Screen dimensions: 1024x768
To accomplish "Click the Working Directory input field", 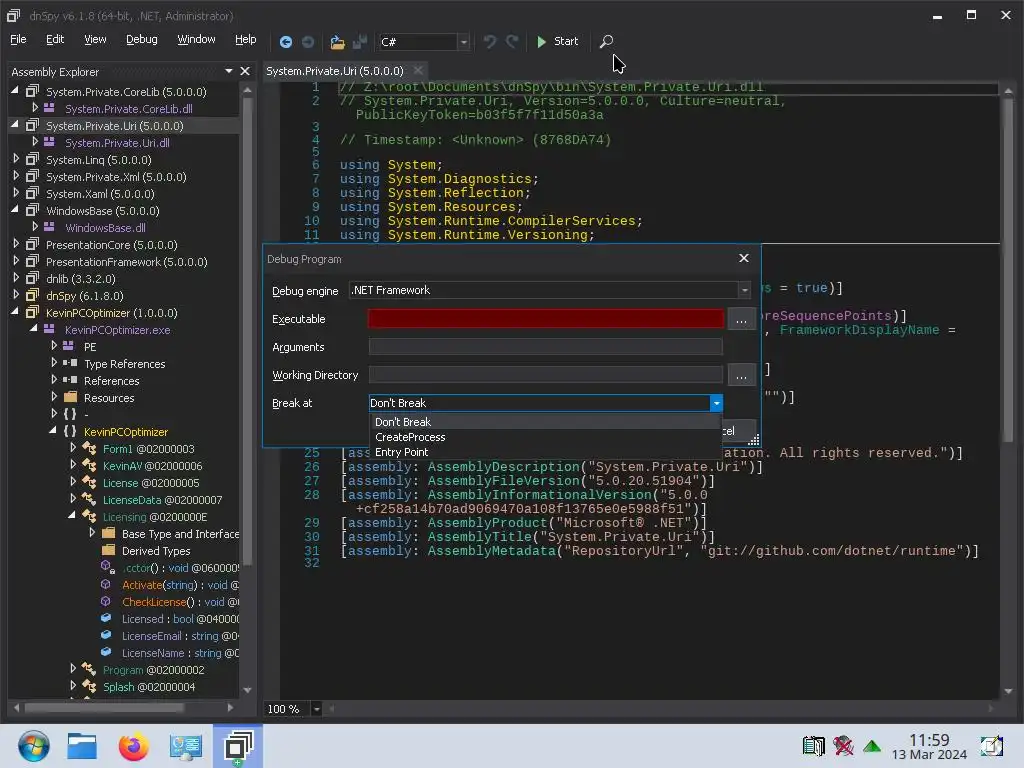I will click(x=546, y=375).
